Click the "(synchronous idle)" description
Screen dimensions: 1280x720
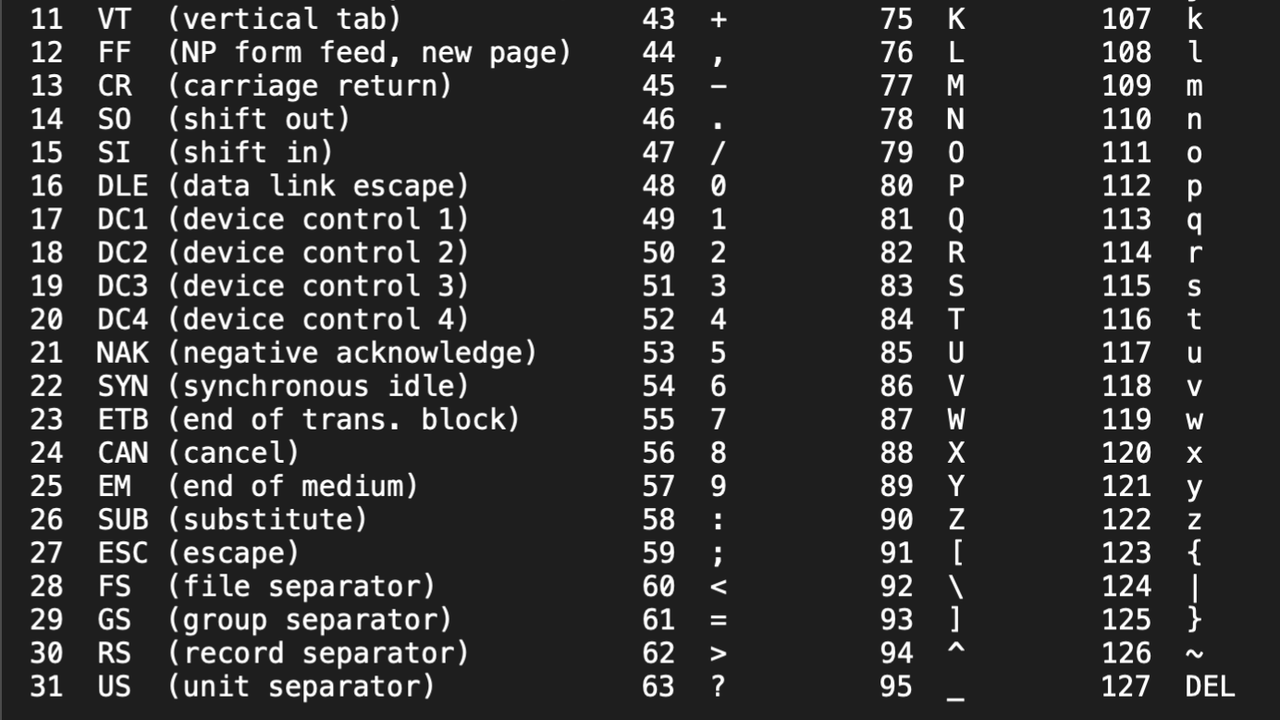[x=318, y=386]
